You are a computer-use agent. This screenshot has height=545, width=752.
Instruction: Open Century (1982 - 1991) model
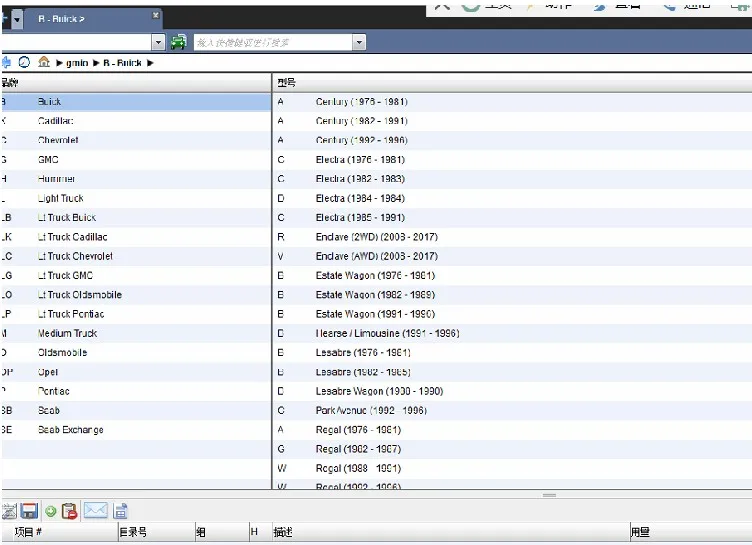512,121
